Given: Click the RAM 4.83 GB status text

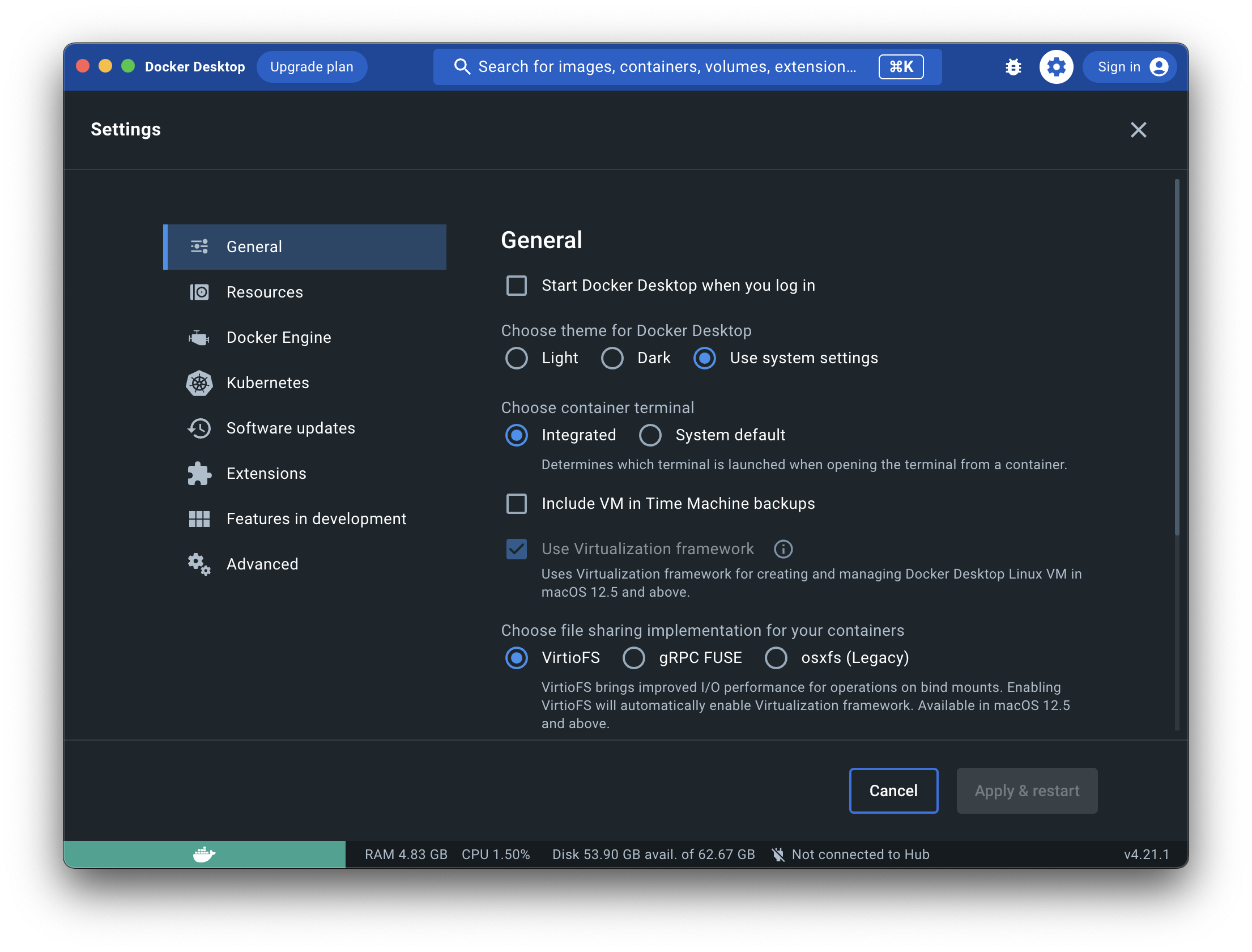Looking at the screenshot, I should click(406, 855).
